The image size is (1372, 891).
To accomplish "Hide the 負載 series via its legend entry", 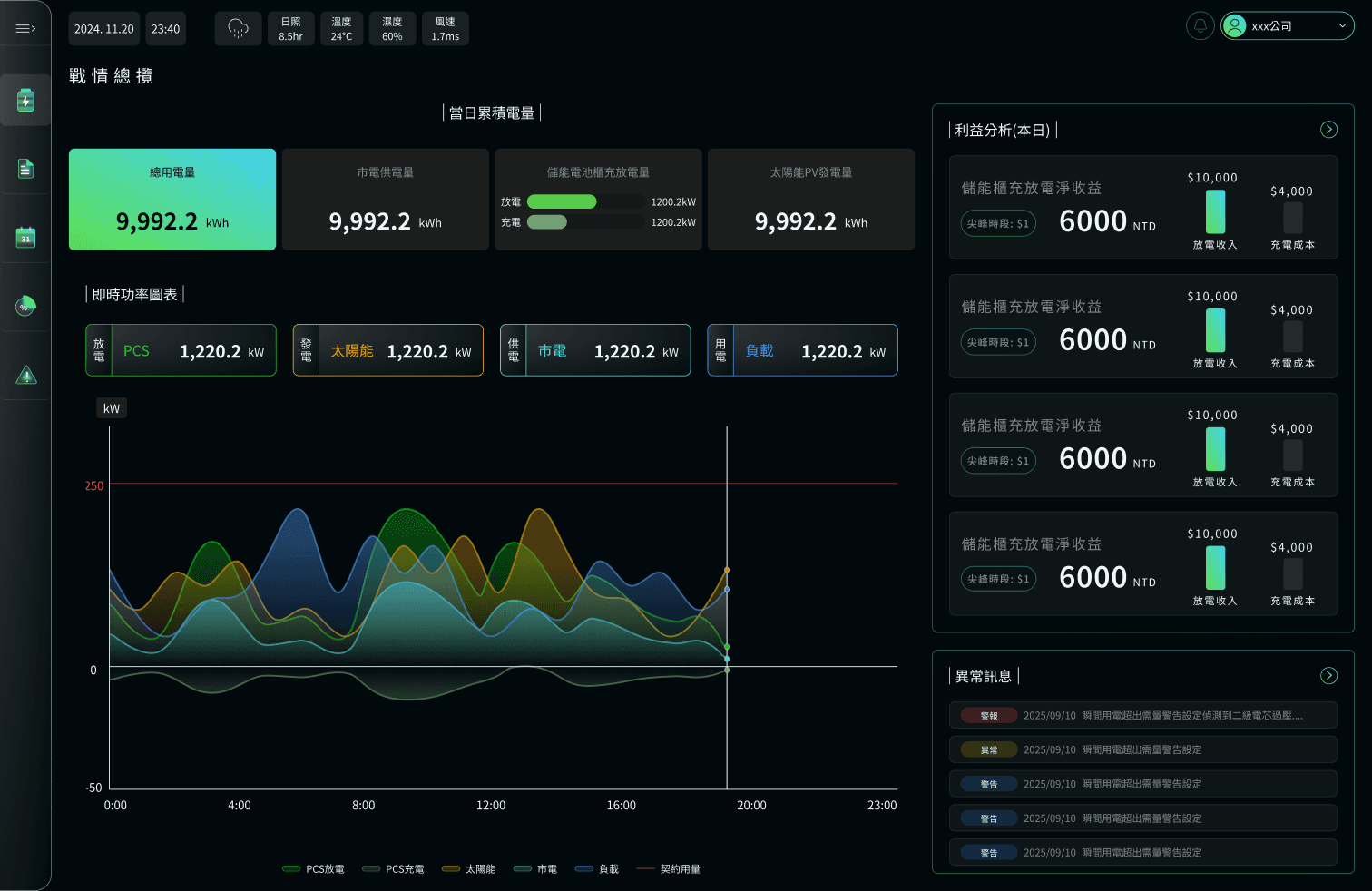I will coord(597,868).
